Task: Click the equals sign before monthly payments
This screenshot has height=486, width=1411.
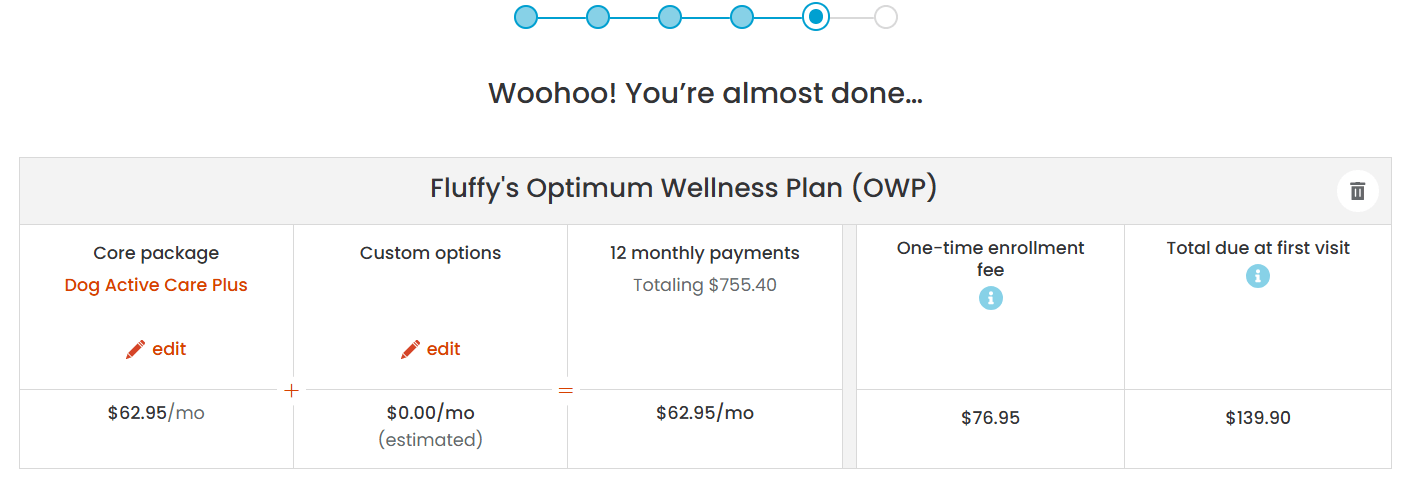Action: coord(566,390)
